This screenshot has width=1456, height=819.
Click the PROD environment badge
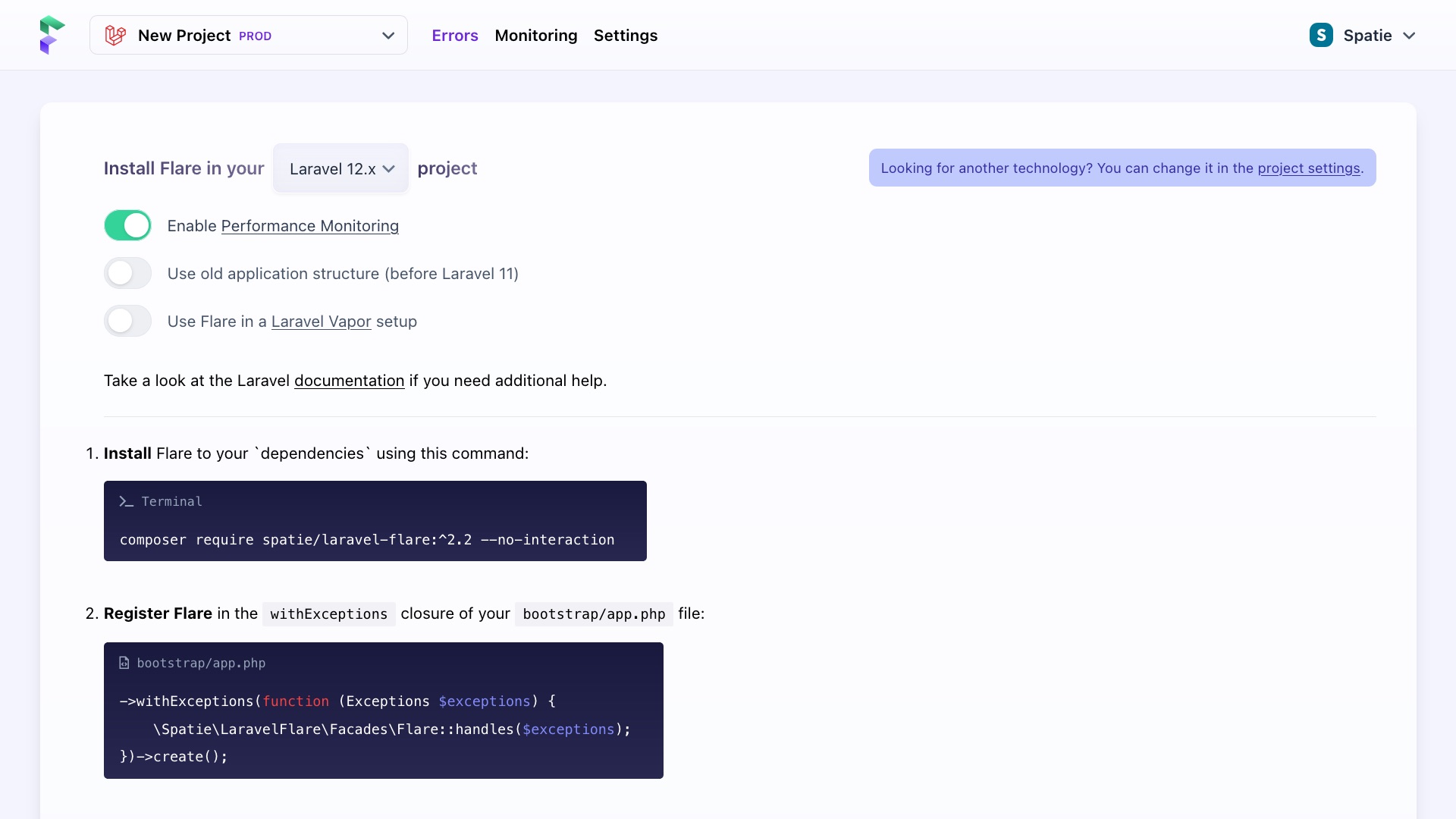(256, 36)
